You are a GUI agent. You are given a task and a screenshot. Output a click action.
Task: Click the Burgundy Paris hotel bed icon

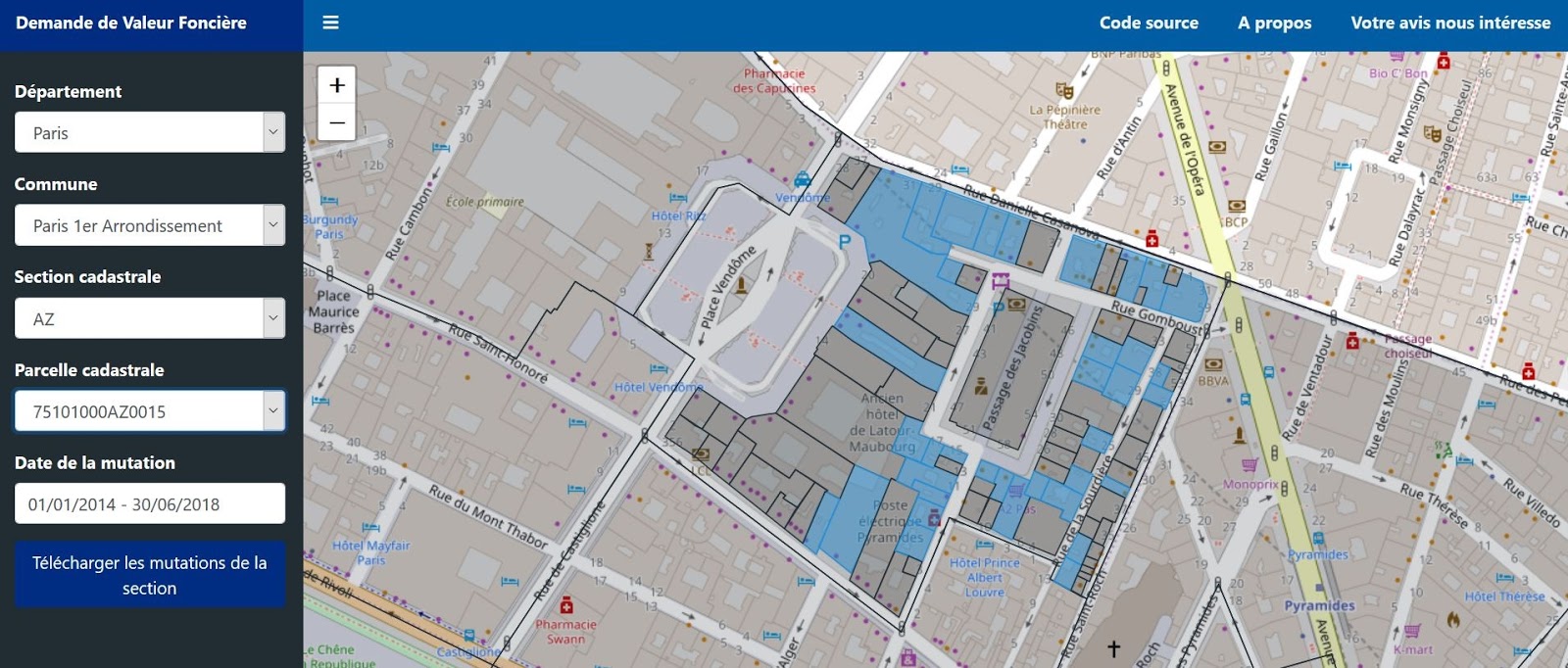329,202
